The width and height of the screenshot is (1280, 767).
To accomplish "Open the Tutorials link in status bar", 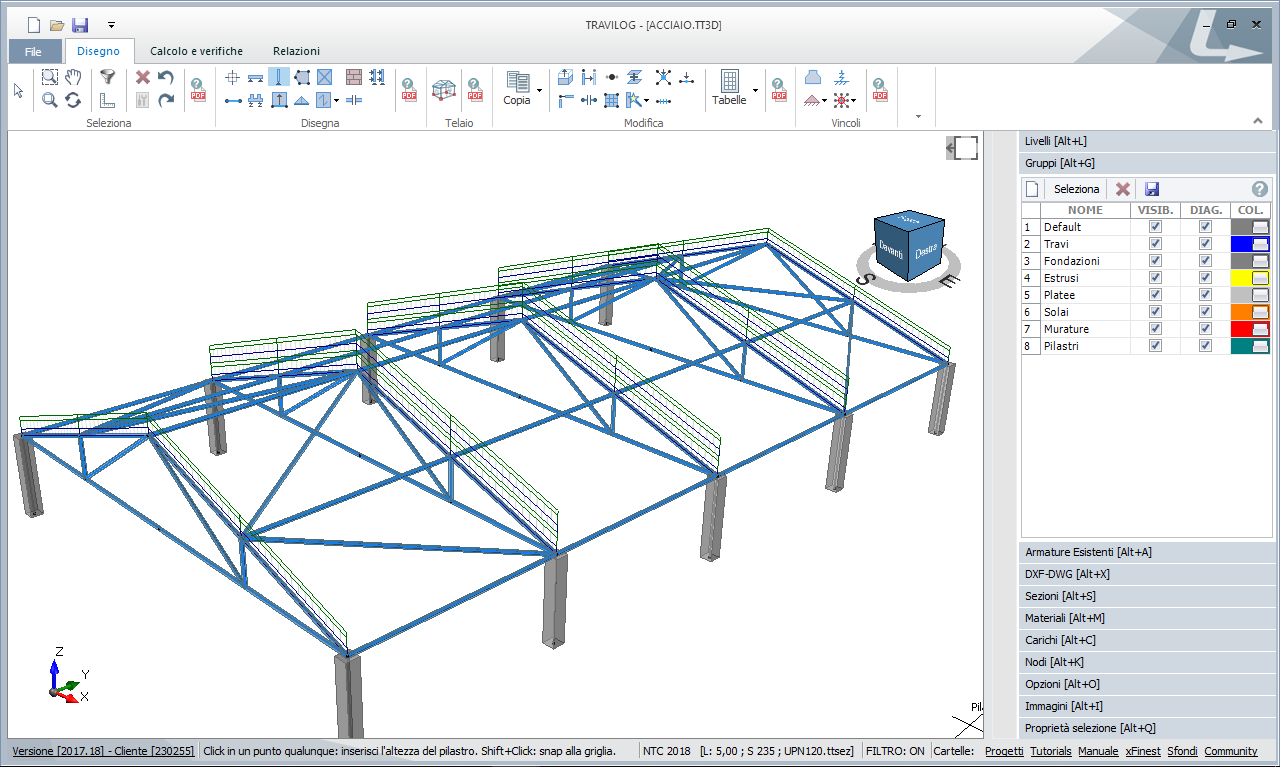I will (x=1050, y=751).
